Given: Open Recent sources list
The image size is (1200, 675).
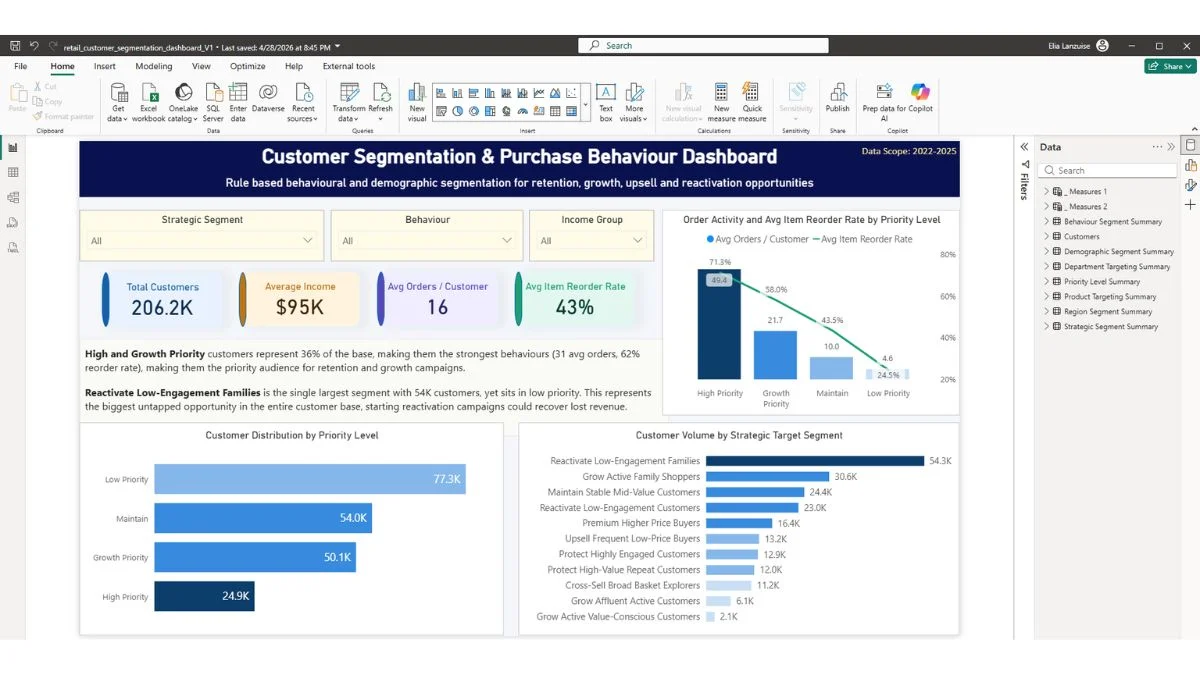Looking at the screenshot, I should [303, 103].
